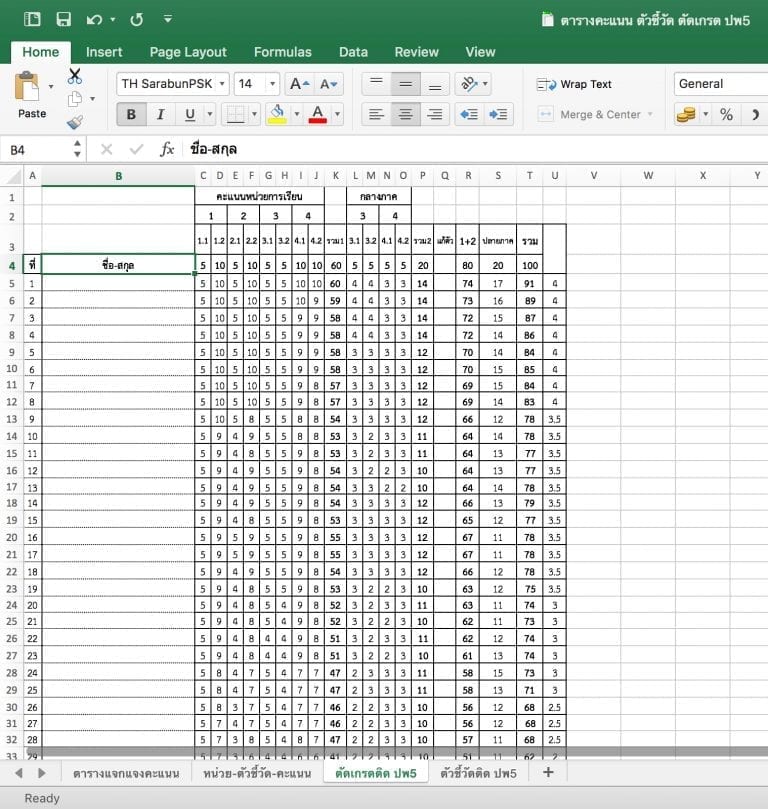Switch to sheet ตัวชี้วัดติด ปพ5
The image size is (768, 809).
(479, 773)
